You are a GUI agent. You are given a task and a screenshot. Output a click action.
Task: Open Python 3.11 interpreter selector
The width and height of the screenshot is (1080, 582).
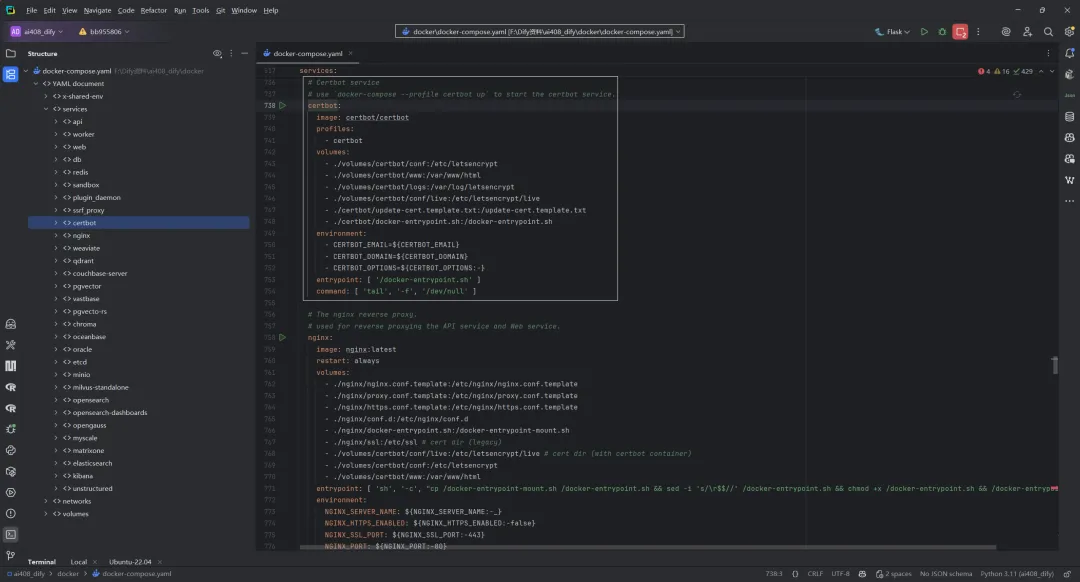click(x=1017, y=574)
